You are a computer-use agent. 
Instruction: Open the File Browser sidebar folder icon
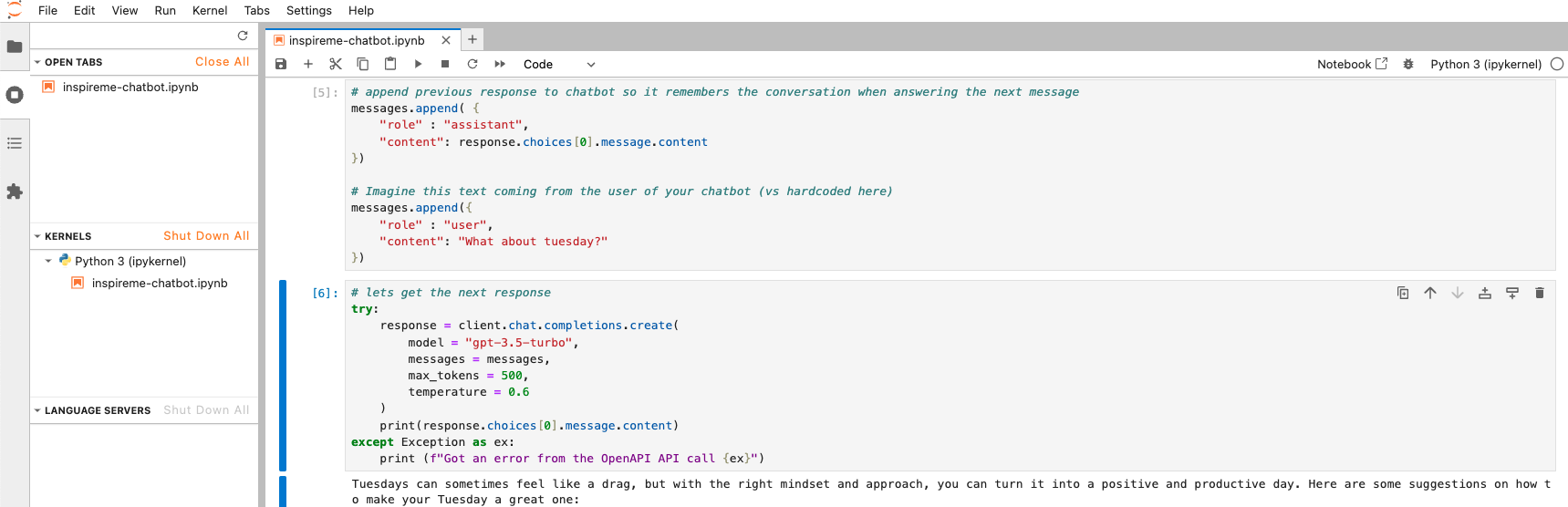pos(15,47)
